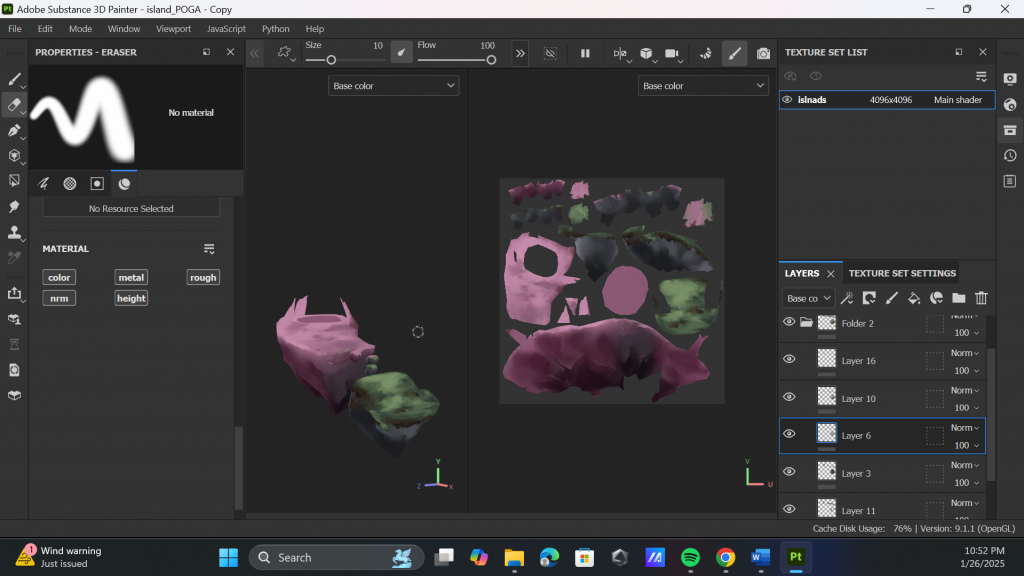This screenshot has height=576, width=1024.
Task: Open the Log panel icon
Action: 1010,181
